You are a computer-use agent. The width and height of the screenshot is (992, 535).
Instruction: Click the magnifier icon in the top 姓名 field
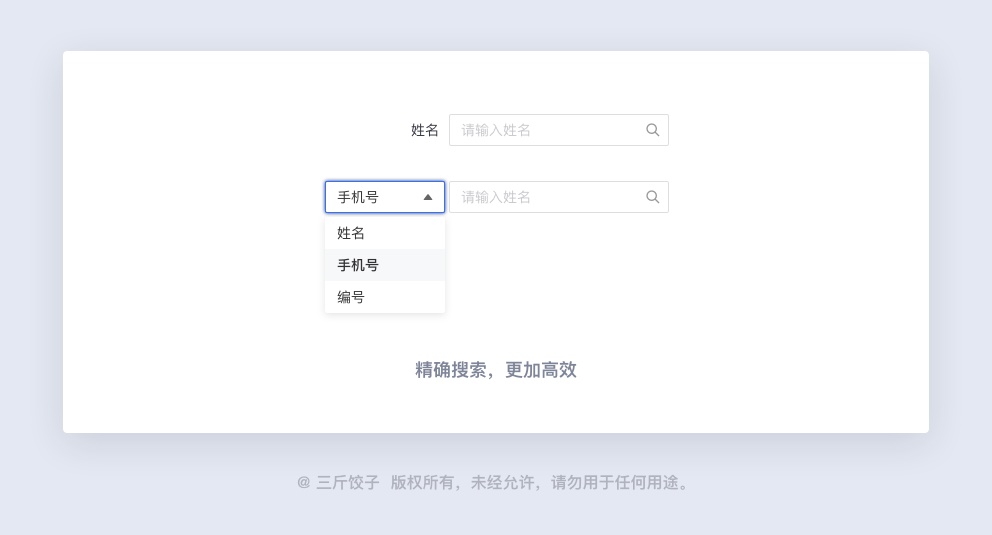(652, 130)
